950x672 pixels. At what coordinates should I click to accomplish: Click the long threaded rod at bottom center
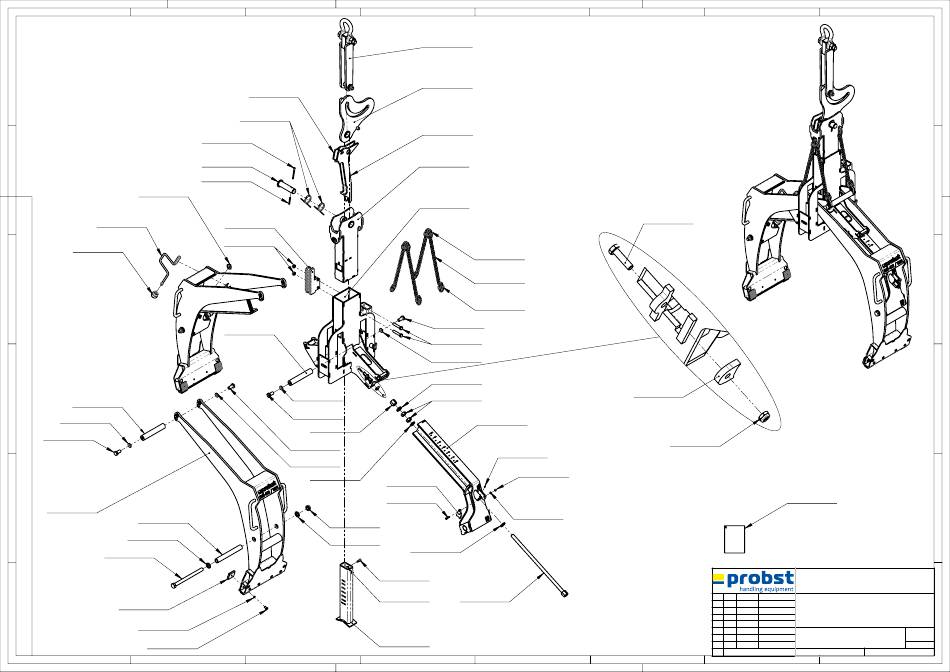541,566
